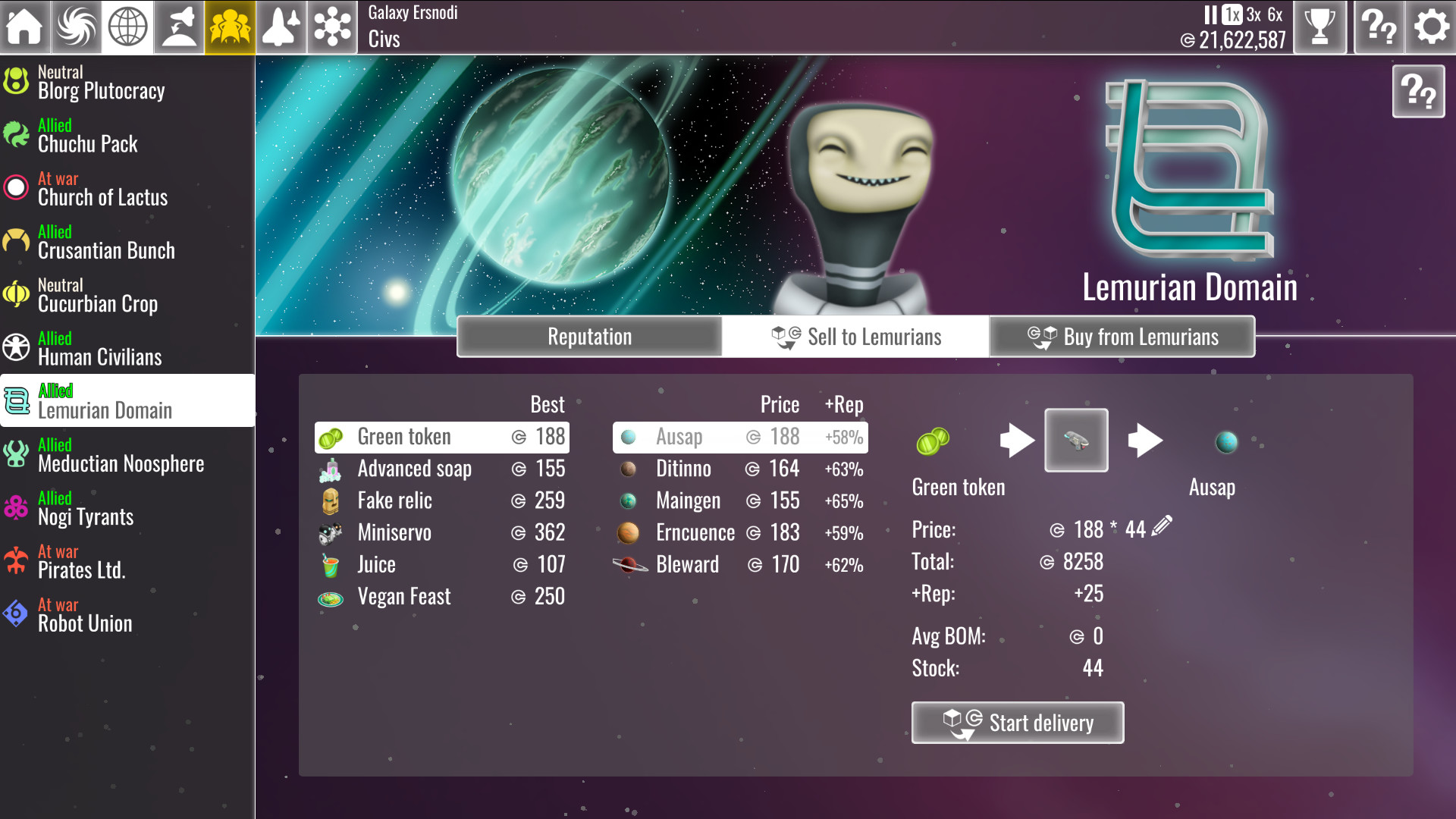Viewport: 1456px width, 819px height.
Task: Switch to the Reputation tab
Action: pyautogui.click(x=589, y=336)
